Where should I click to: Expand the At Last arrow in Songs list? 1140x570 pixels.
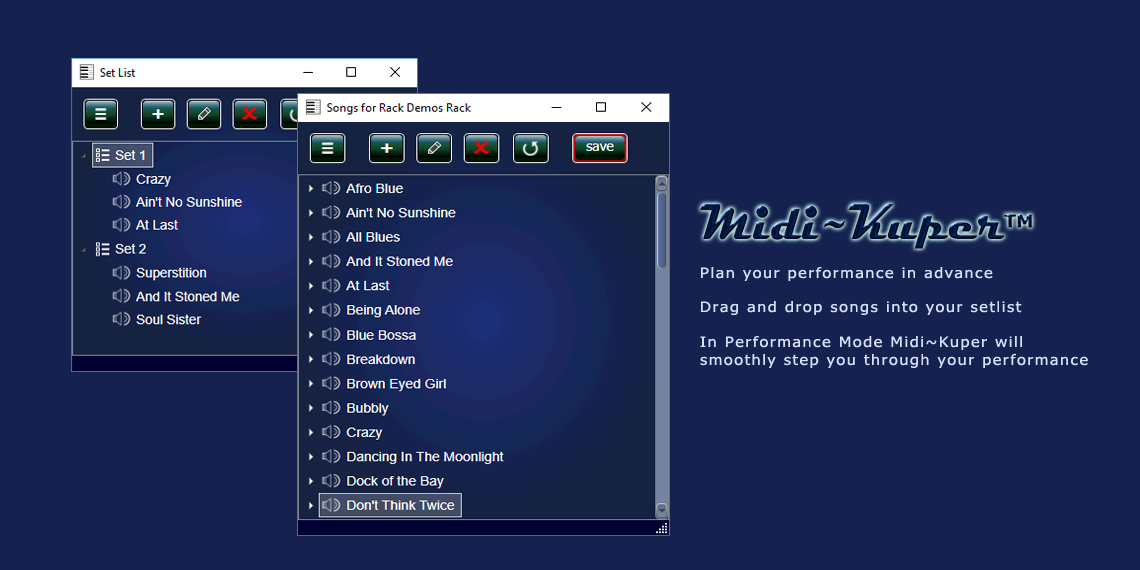310,286
